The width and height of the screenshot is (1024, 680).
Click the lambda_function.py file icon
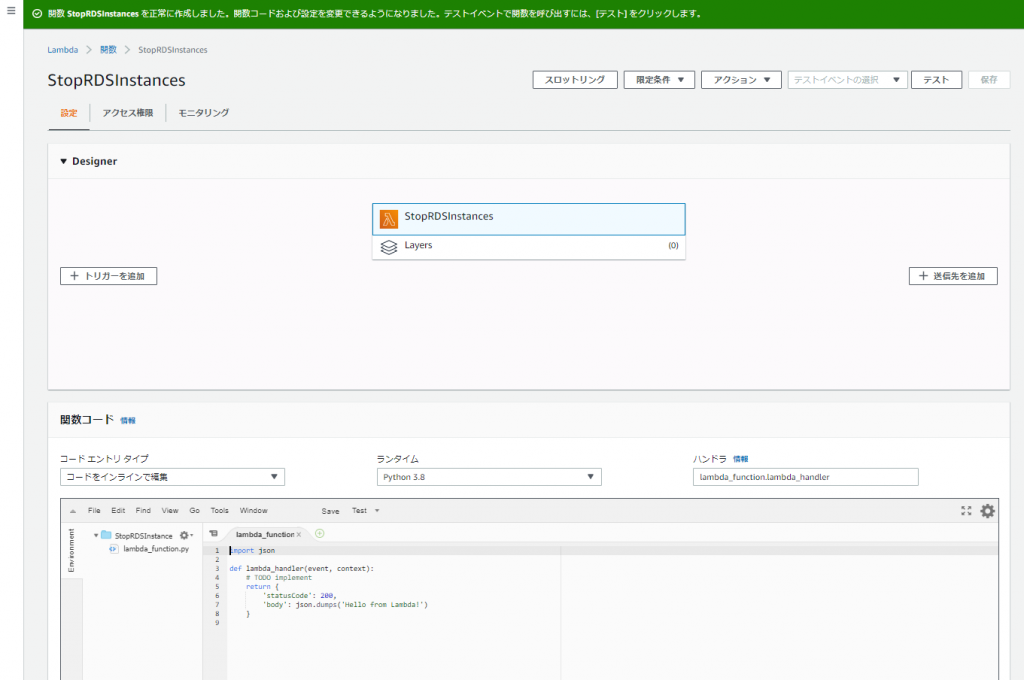[x=113, y=549]
